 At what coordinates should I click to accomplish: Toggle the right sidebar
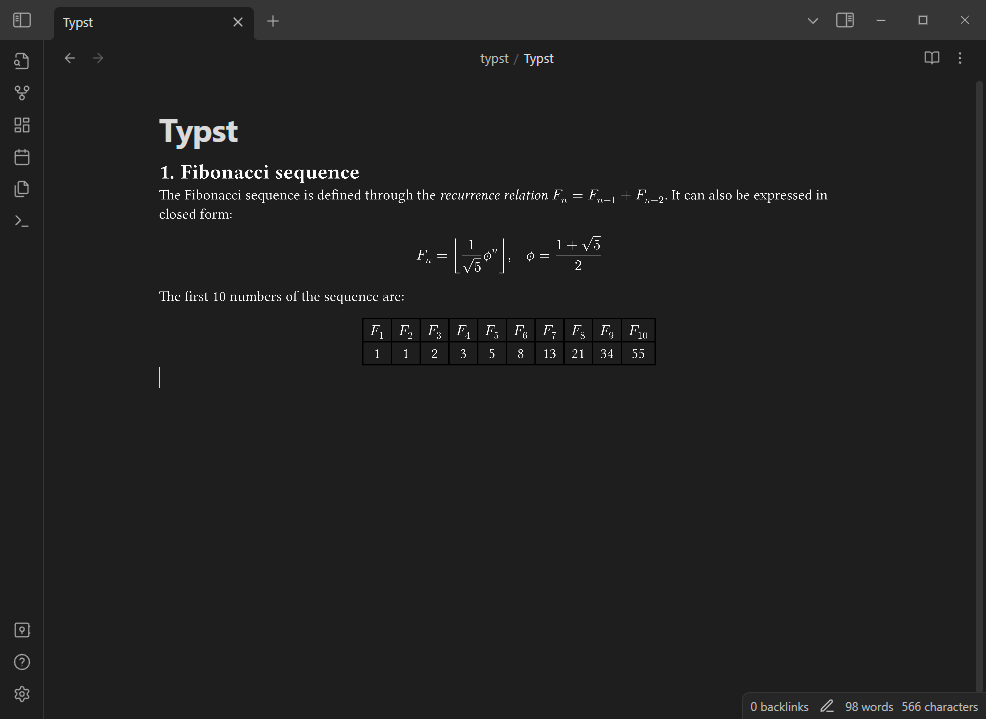845,20
